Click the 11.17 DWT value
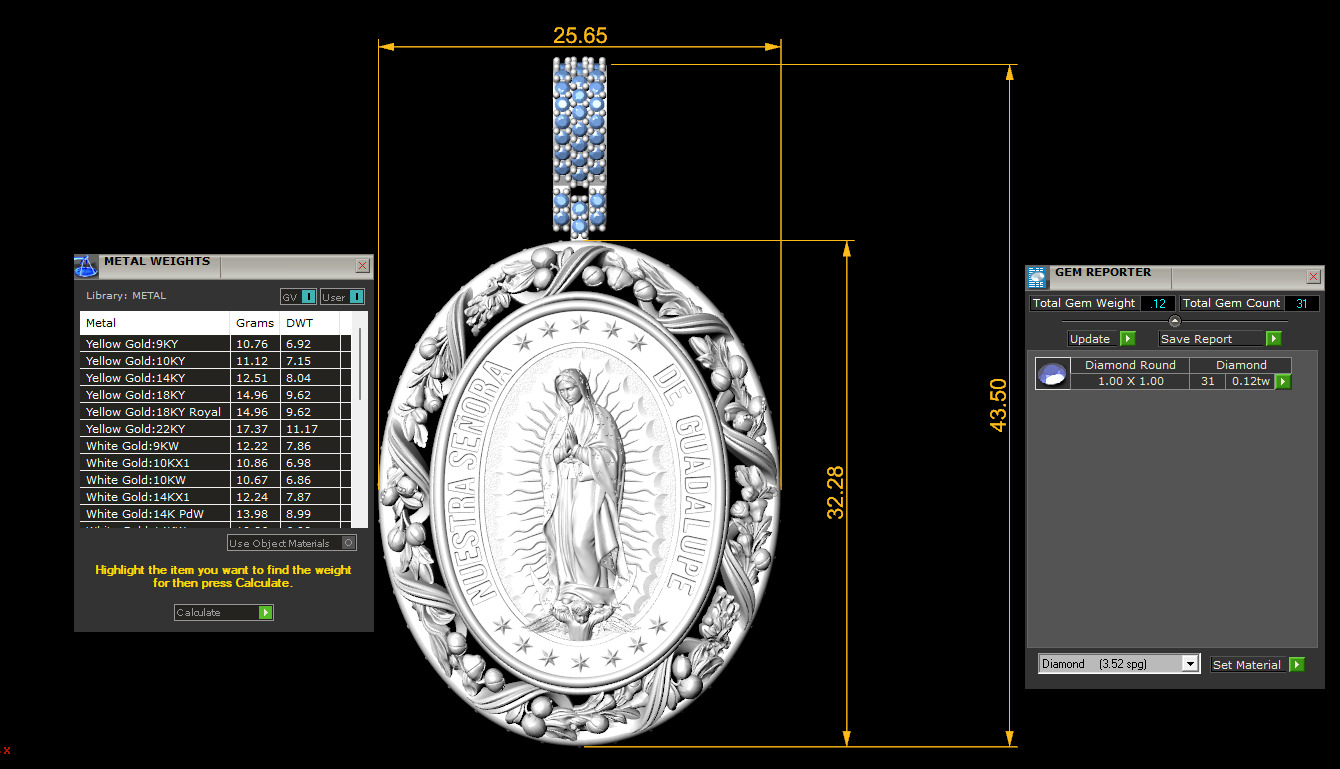This screenshot has width=1340, height=769. point(302,429)
